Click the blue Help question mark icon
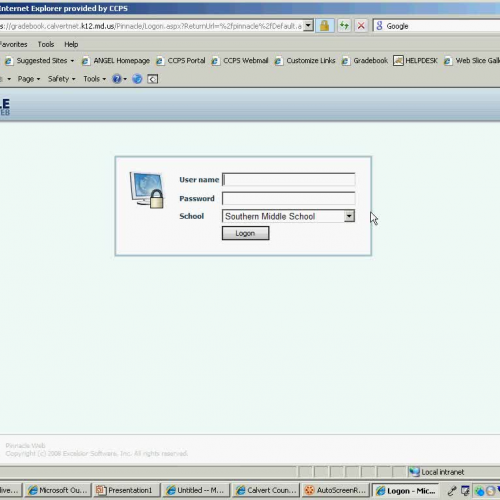500x500 pixels. 117,79
